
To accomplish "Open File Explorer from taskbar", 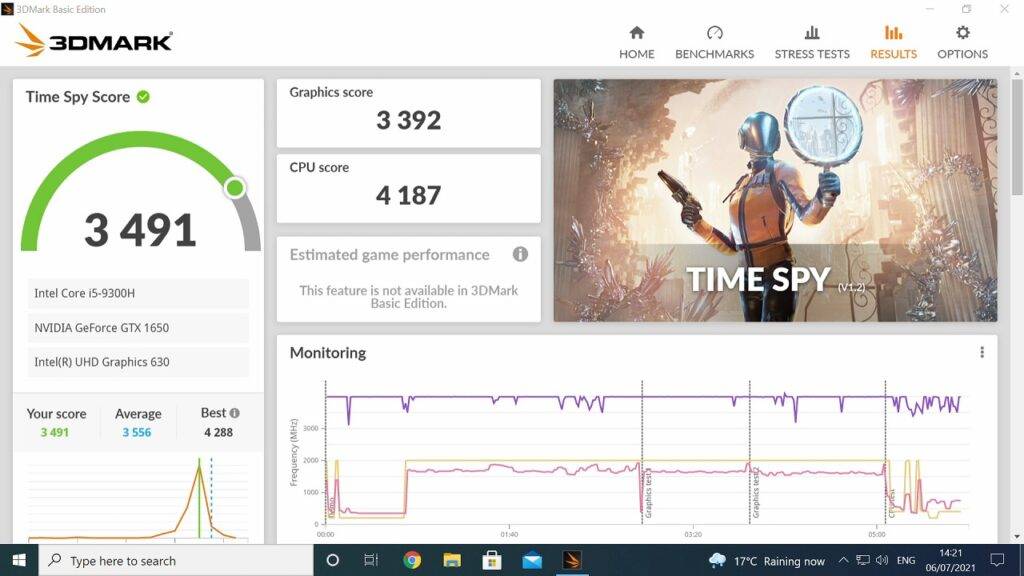I will 452,560.
